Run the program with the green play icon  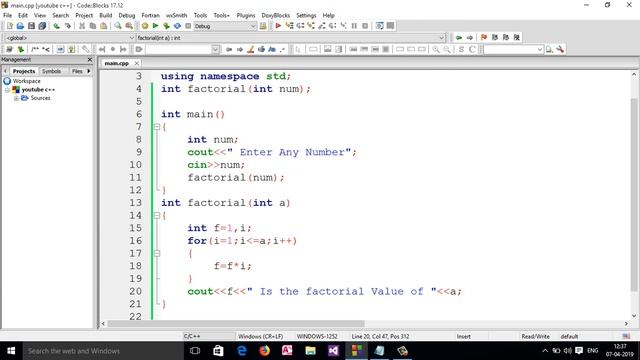[x=156, y=26]
